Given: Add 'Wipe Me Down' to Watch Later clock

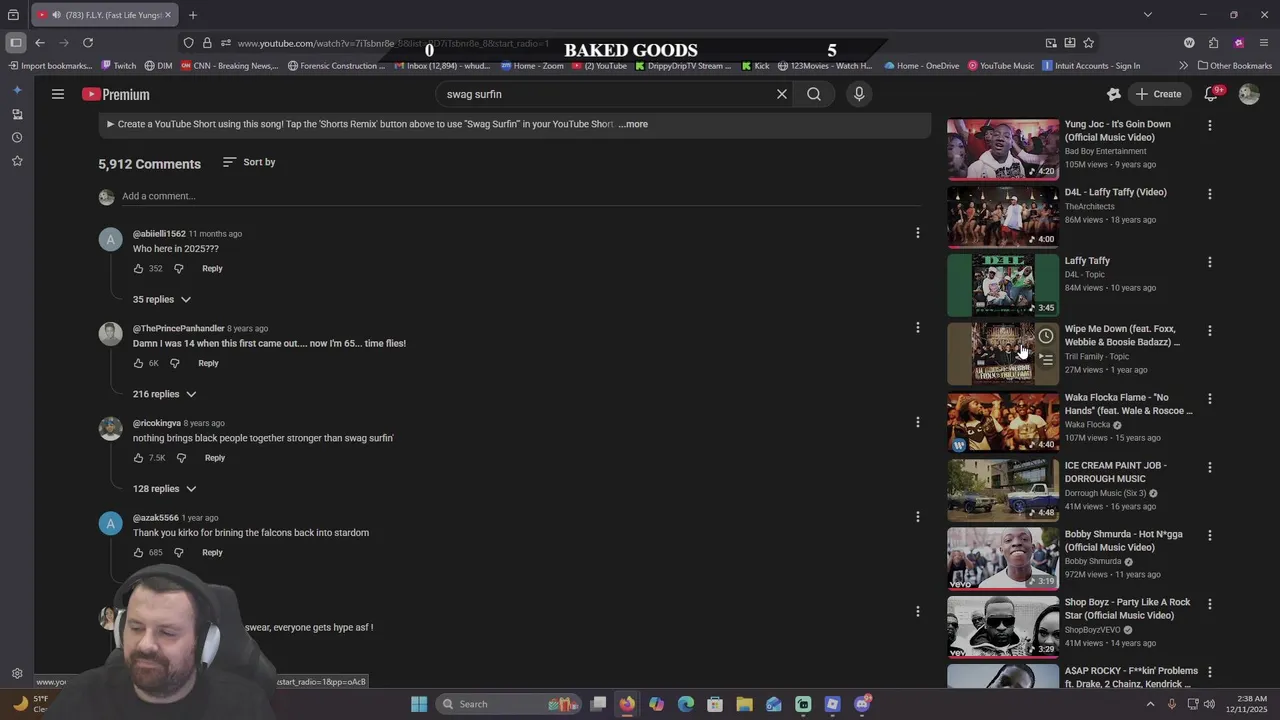Looking at the screenshot, I should 1045,336.
